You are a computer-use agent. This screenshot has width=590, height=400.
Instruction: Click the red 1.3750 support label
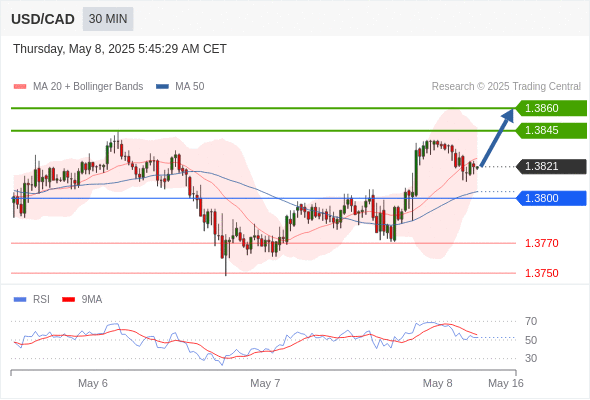541,273
